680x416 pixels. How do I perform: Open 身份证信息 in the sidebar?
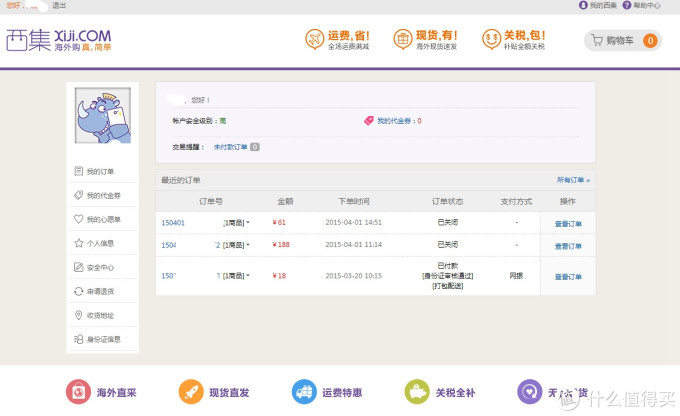coord(102,339)
